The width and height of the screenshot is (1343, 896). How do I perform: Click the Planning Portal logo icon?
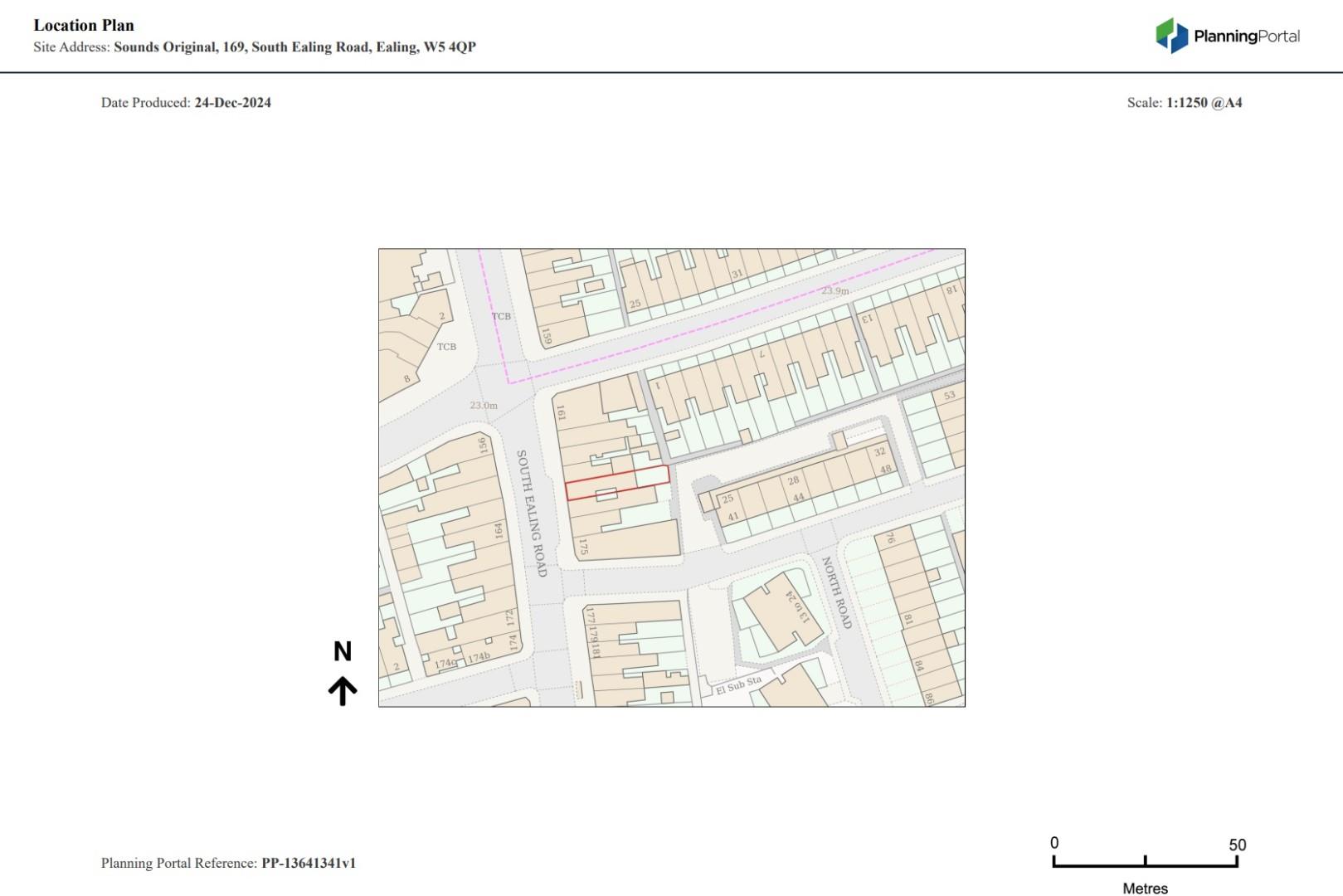point(1171,36)
